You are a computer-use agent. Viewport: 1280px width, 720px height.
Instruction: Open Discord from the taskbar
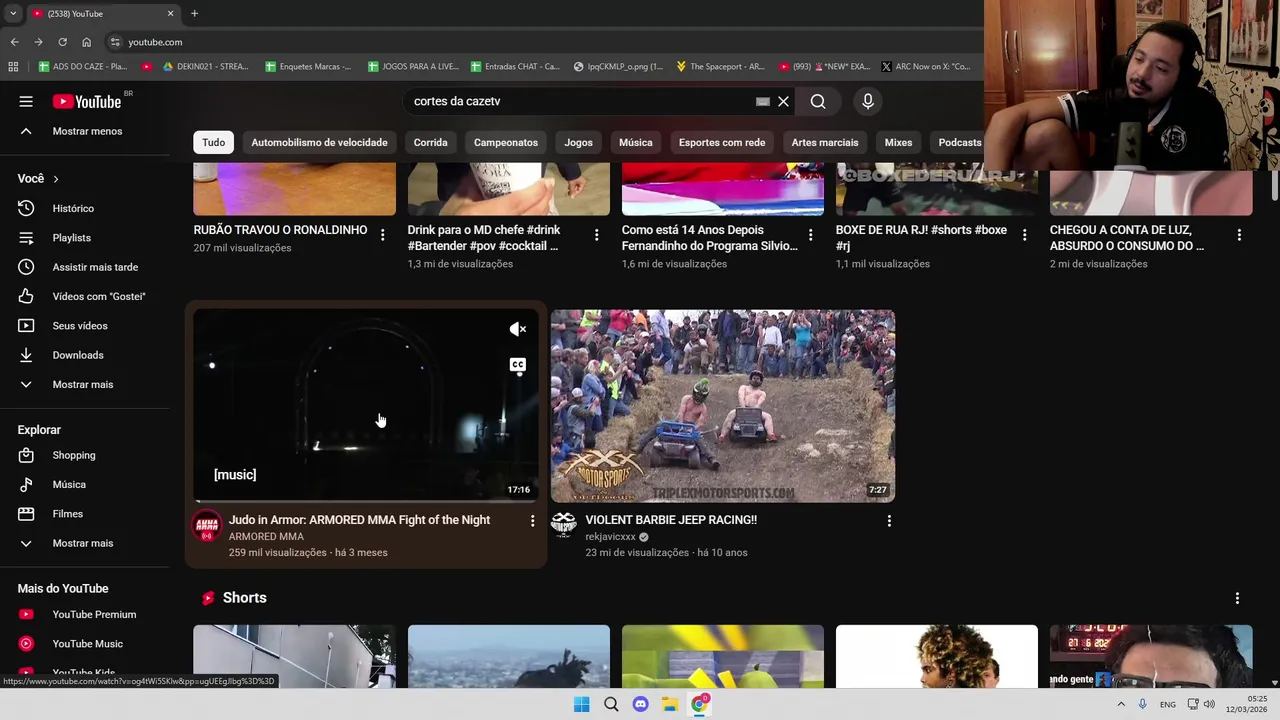(641, 704)
